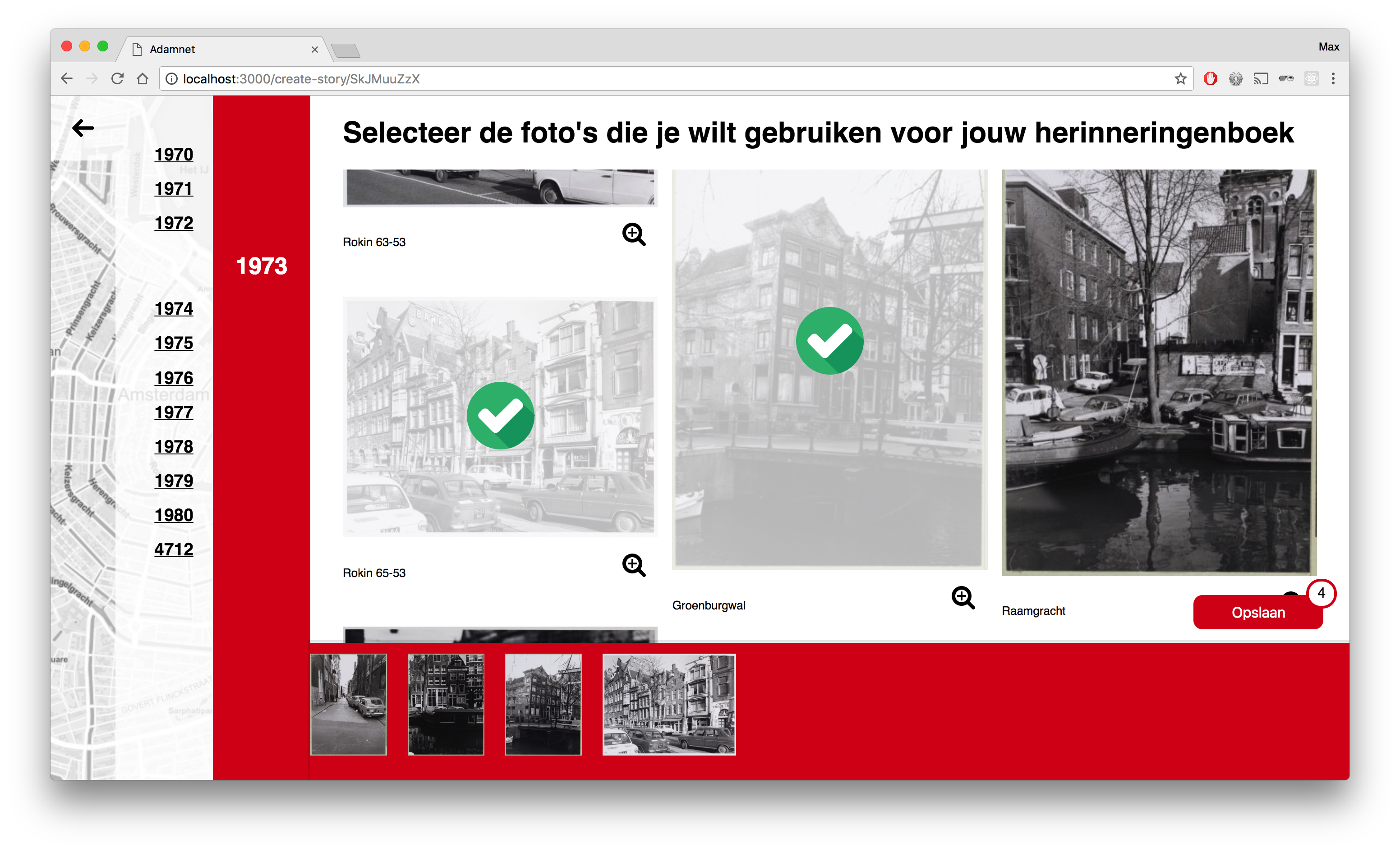This screenshot has width=1400, height=852.
Task: Jump to year 1979
Action: 174,481
